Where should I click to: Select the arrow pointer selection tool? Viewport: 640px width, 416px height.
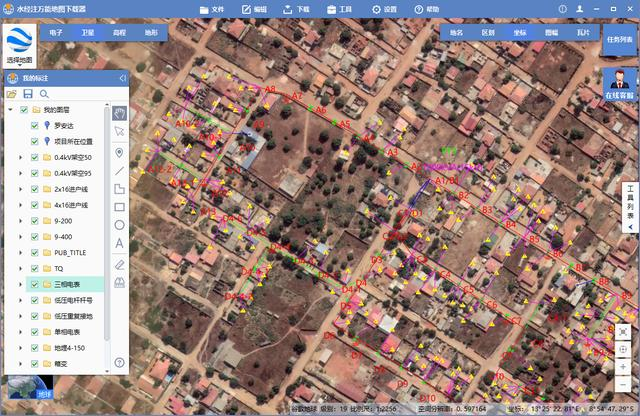tap(120, 131)
